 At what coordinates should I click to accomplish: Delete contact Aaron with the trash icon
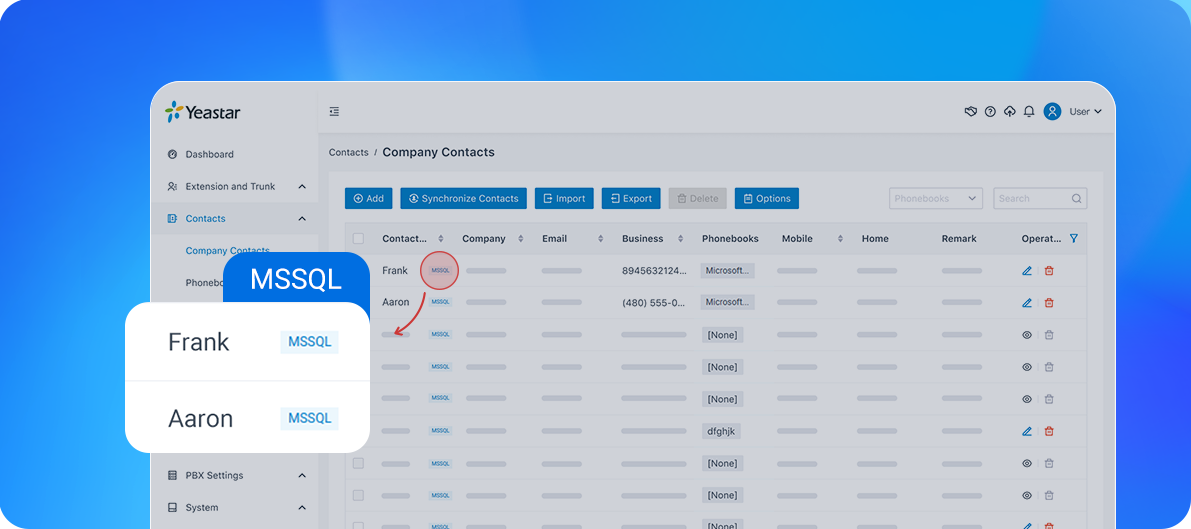(x=1049, y=303)
